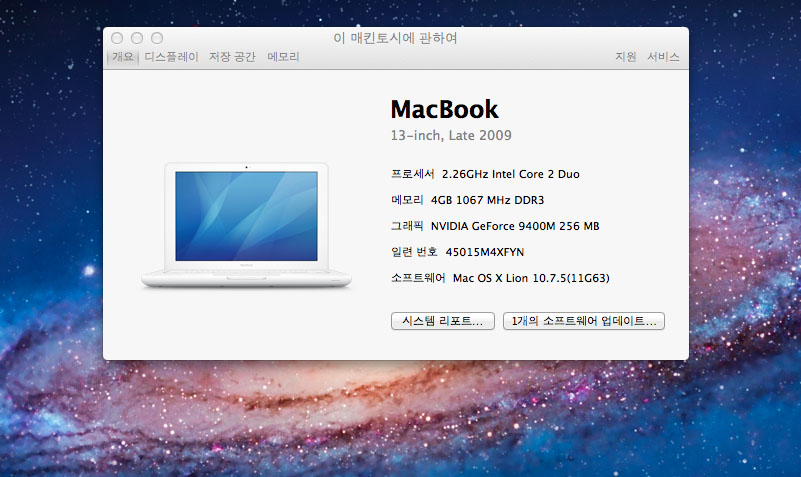The height and width of the screenshot is (477, 801).
Task: Click the white MacBook laptop image
Action: [246, 225]
